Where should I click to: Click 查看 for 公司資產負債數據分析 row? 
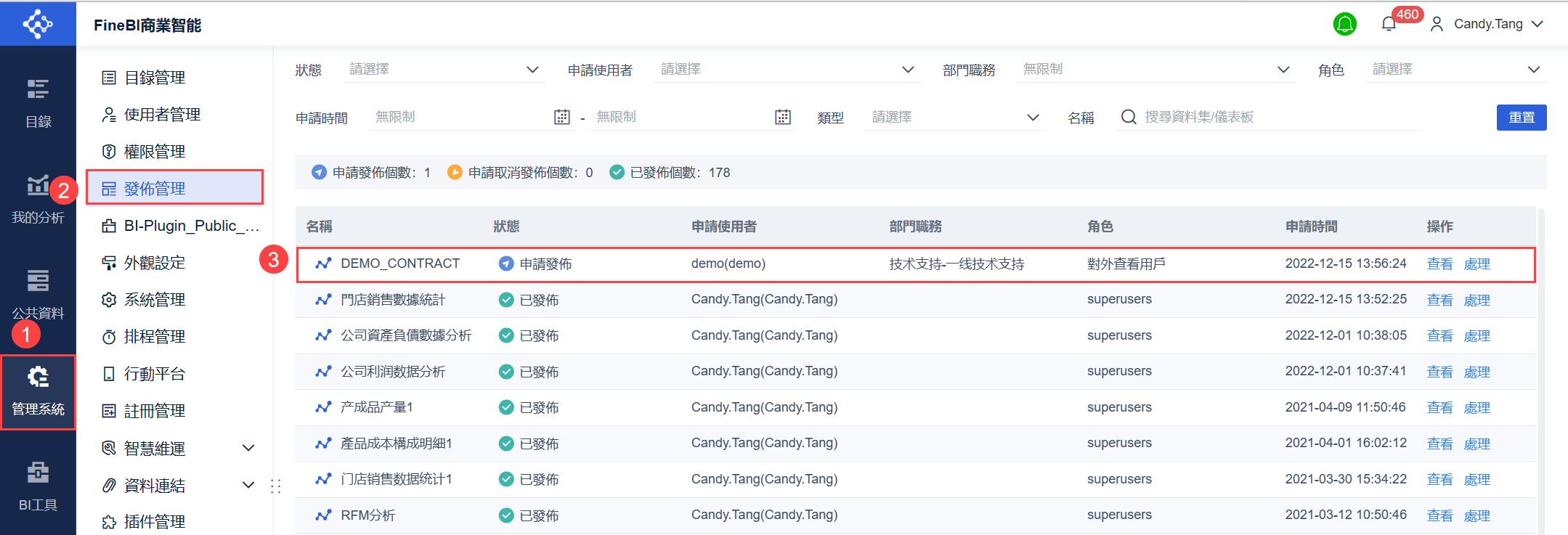1439,336
